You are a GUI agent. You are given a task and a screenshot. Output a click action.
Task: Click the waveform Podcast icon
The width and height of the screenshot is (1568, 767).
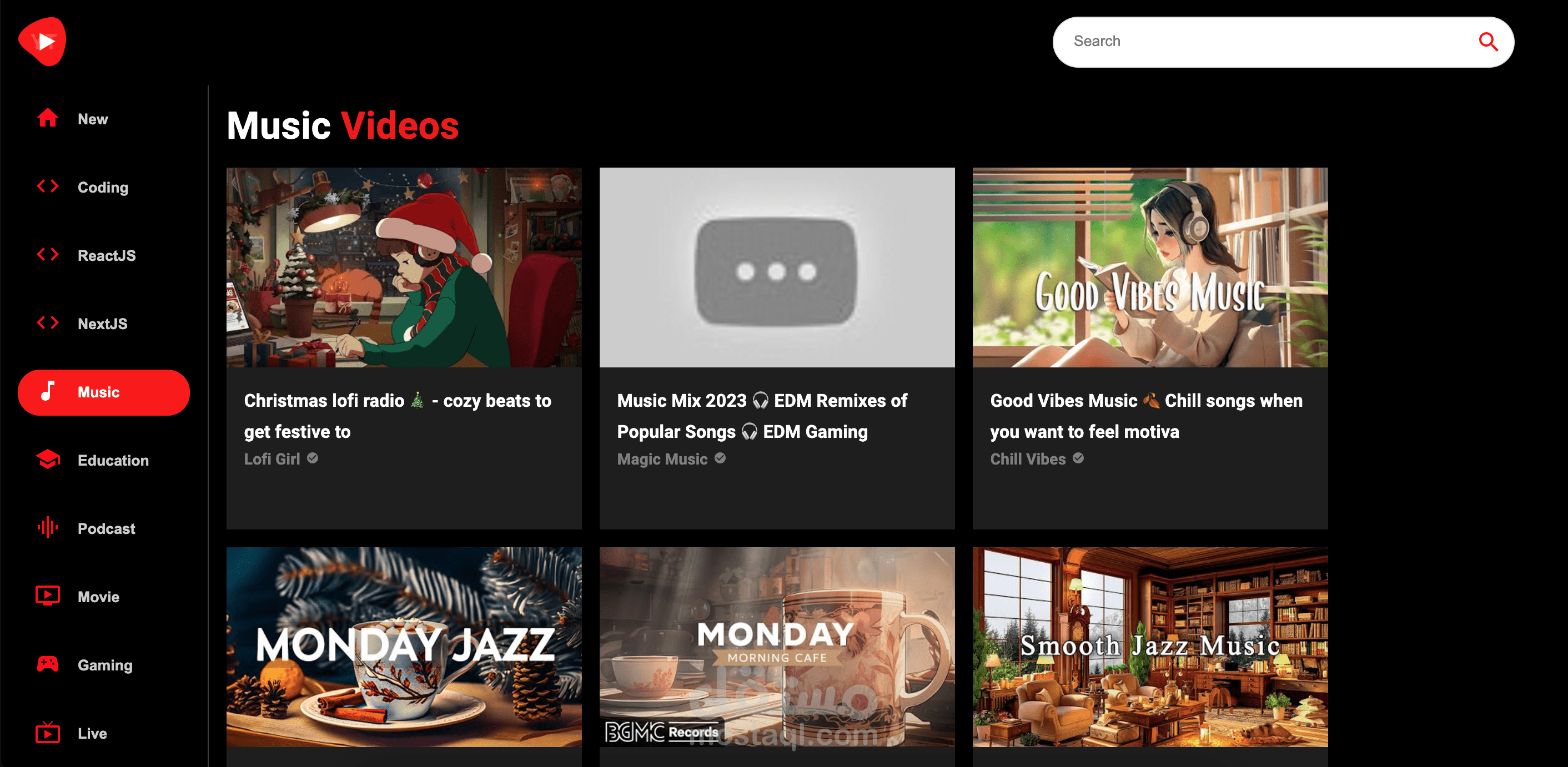click(x=48, y=527)
